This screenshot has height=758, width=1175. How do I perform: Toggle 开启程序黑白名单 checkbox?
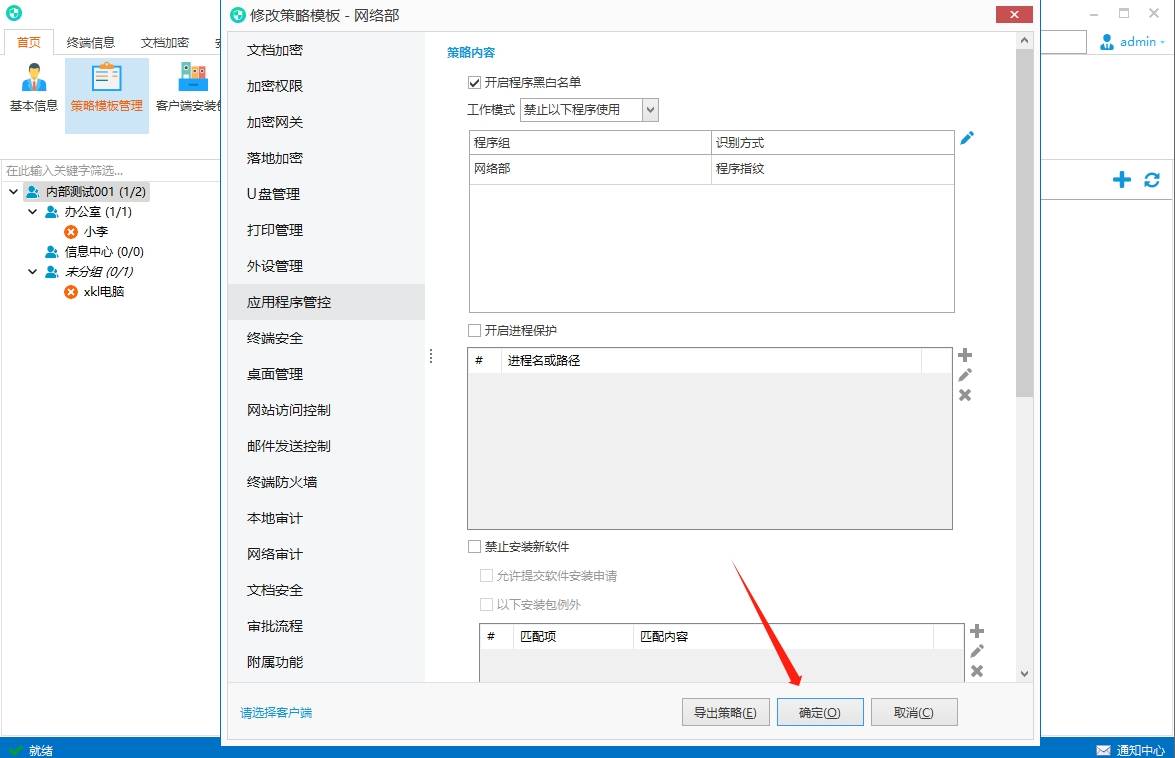tap(474, 82)
